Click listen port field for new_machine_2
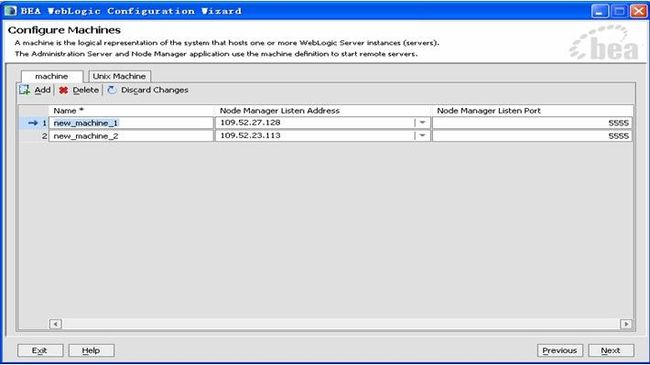 [532, 136]
